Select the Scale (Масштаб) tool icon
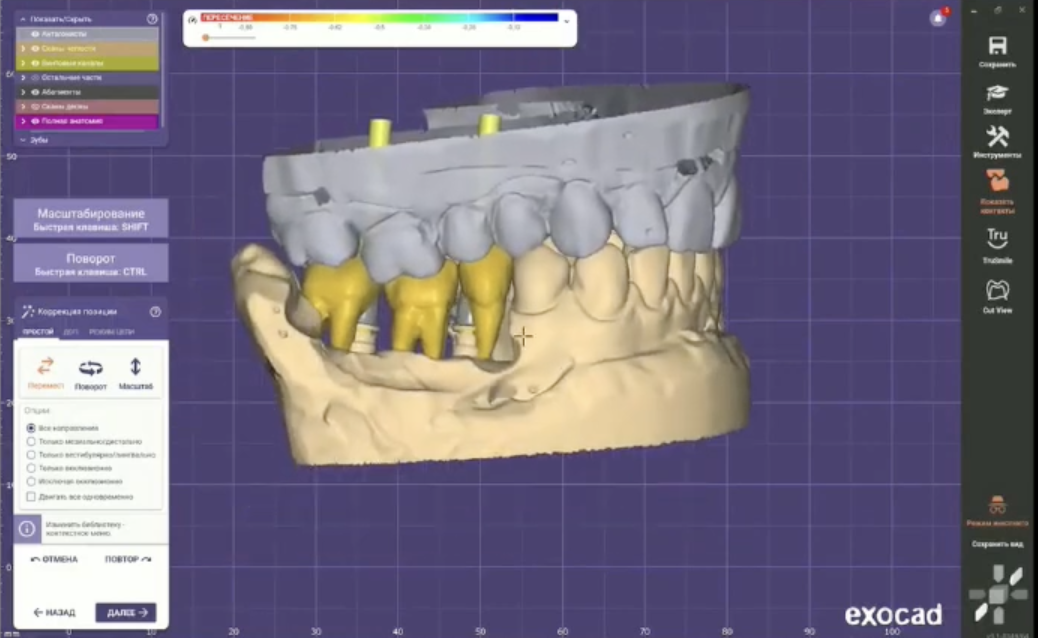This screenshot has width=1038, height=638. pyautogui.click(x=135, y=367)
